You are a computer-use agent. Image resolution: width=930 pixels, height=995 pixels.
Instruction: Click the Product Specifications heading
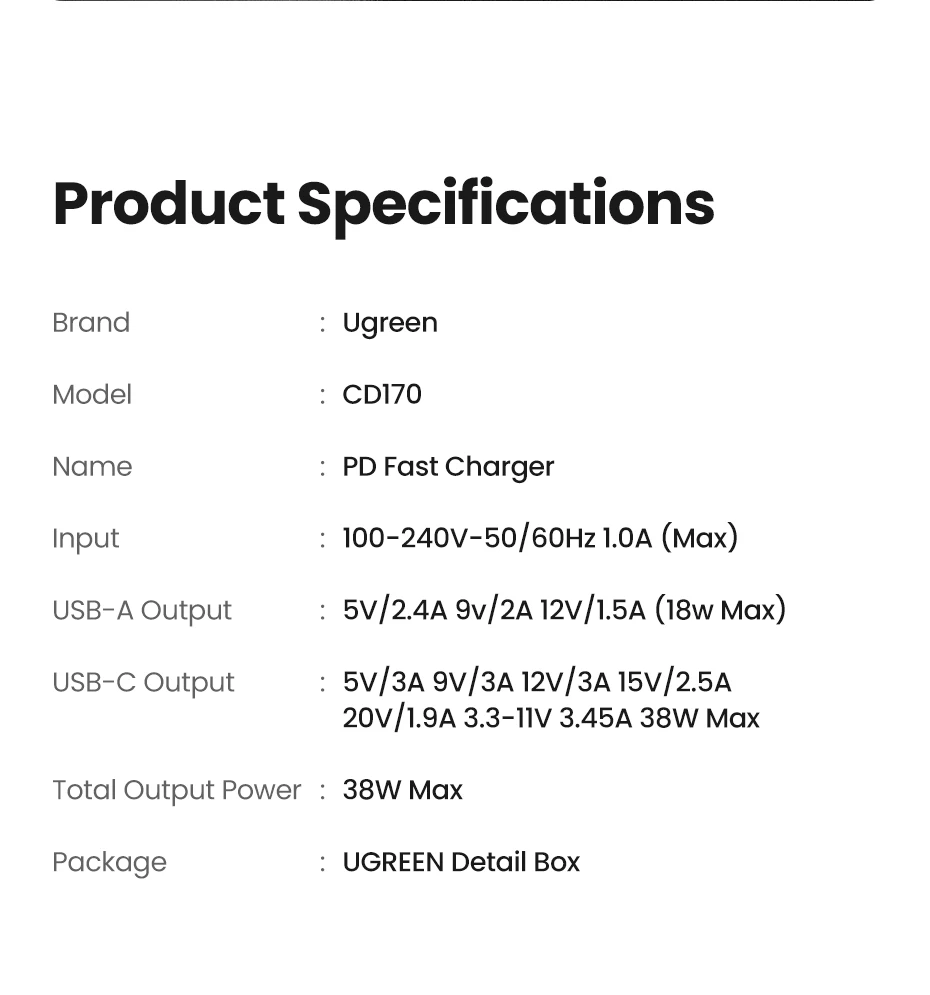(383, 203)
